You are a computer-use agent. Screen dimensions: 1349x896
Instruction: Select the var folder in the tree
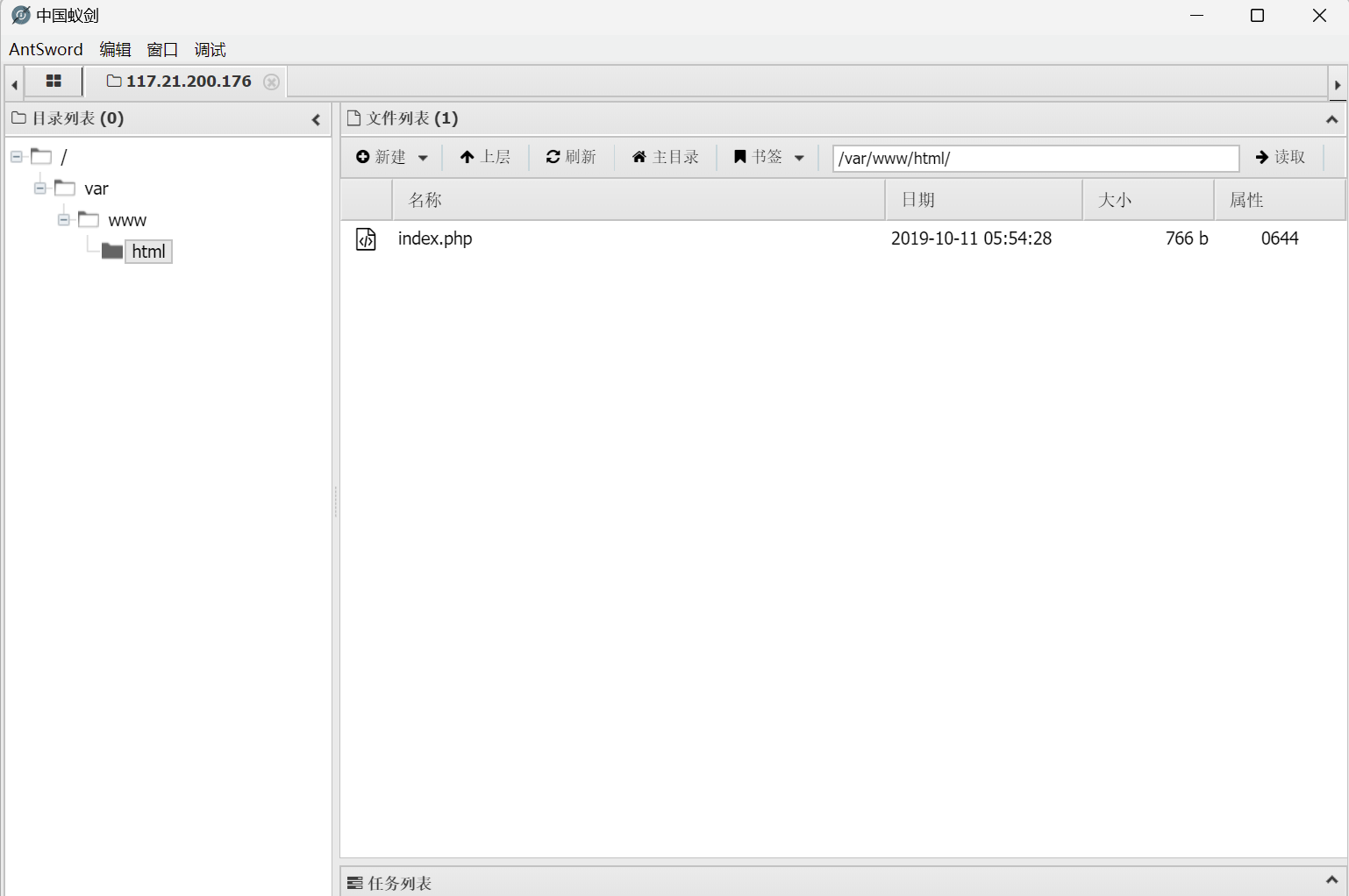point(96,188)
